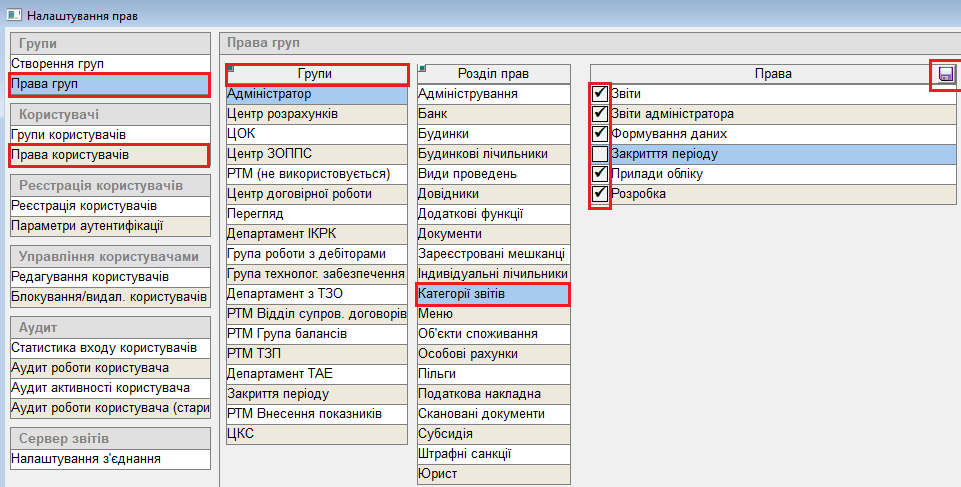Select Реєстрація користувачів menu item
Image resolution: width=961 pixels, height=487 pixels.
click(x=108, y=206)
